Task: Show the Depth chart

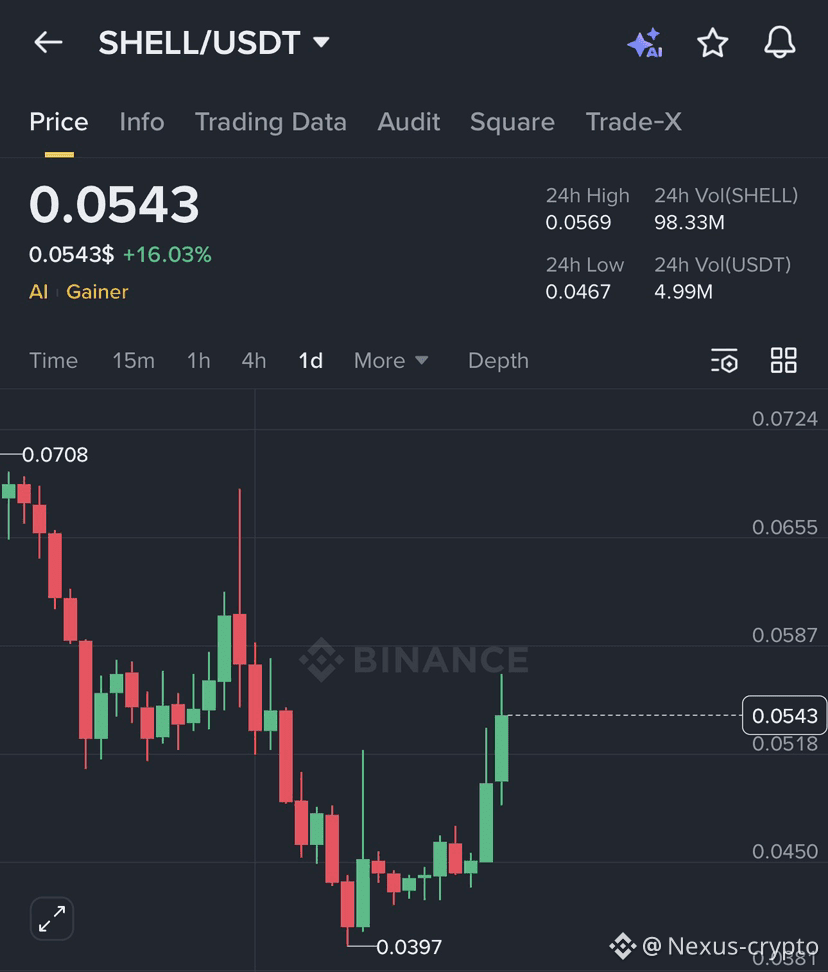Action: point(498,361)
